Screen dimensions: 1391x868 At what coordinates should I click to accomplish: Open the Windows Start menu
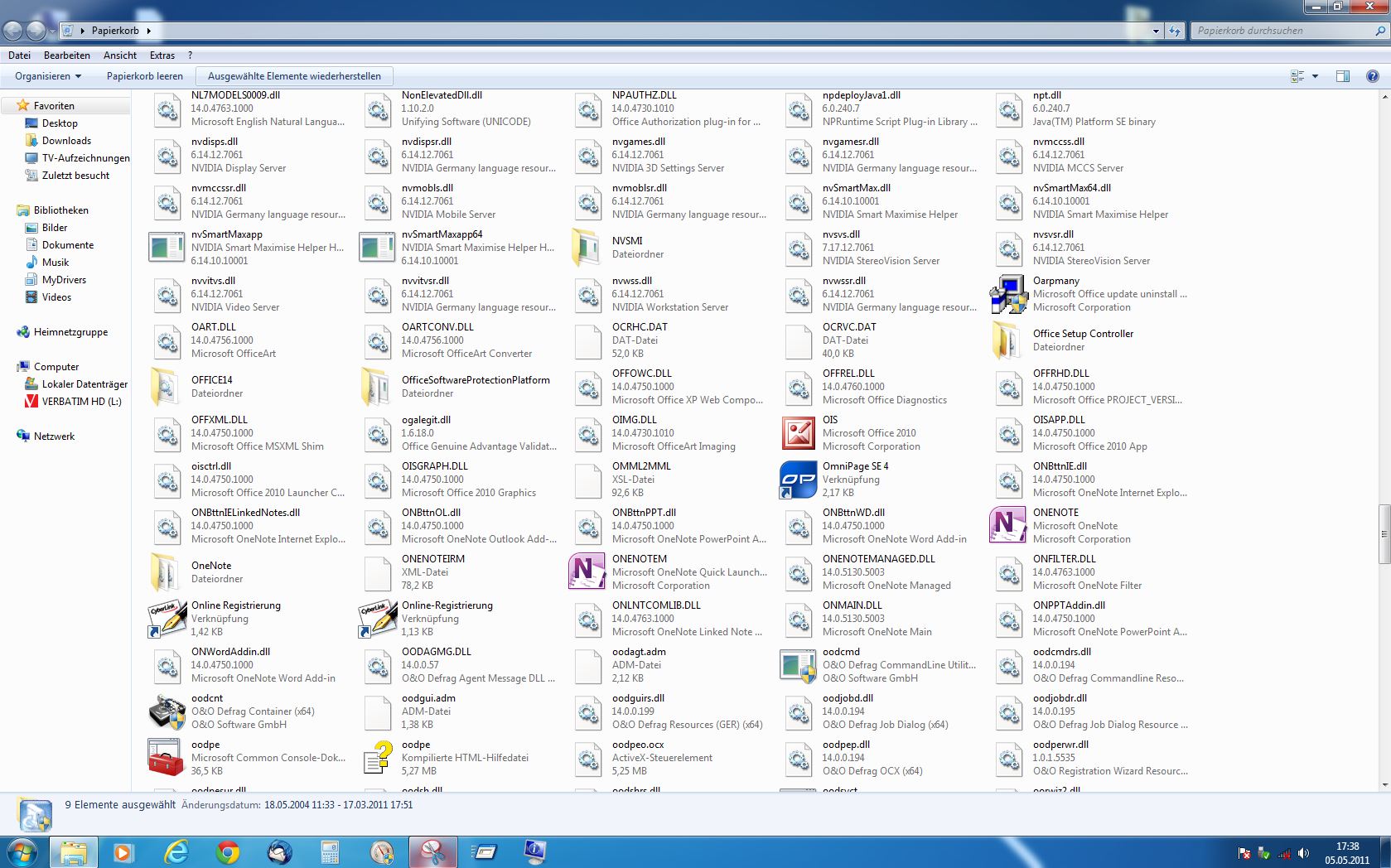tap(22, 852)
